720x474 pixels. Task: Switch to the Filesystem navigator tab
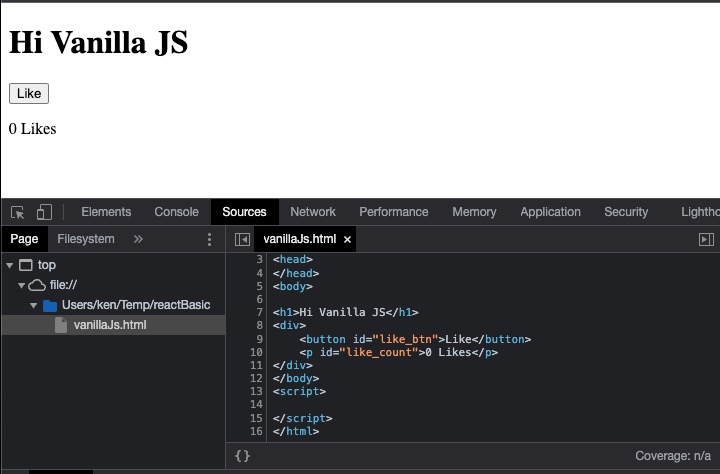(86, 239)
